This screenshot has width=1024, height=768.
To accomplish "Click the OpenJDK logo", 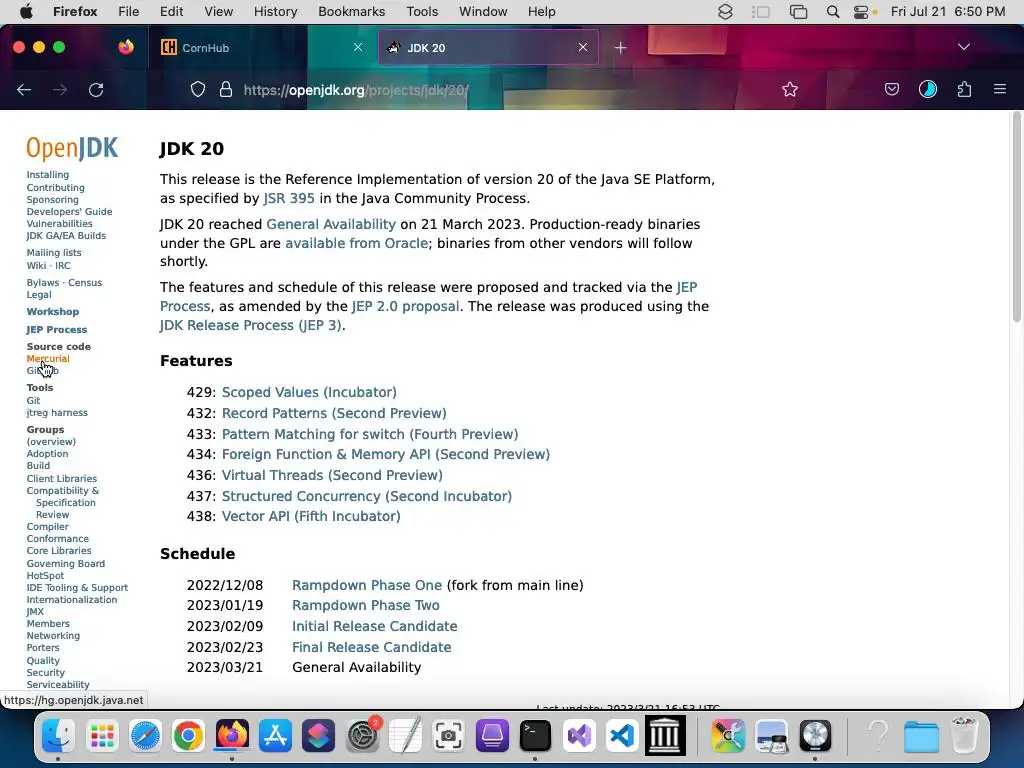I will point(72,149).
